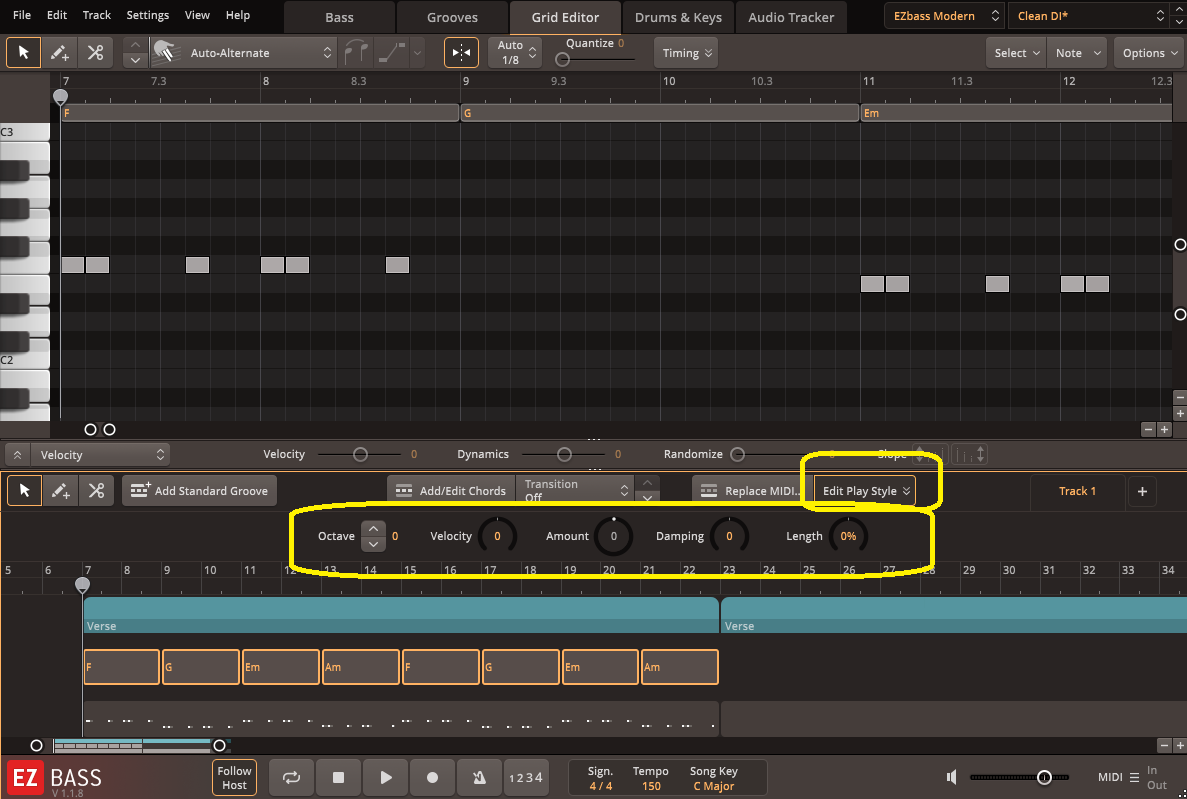Click the Quantize slider handle
The width and height of the screenshot is (1187, 799).
point(562,59)
